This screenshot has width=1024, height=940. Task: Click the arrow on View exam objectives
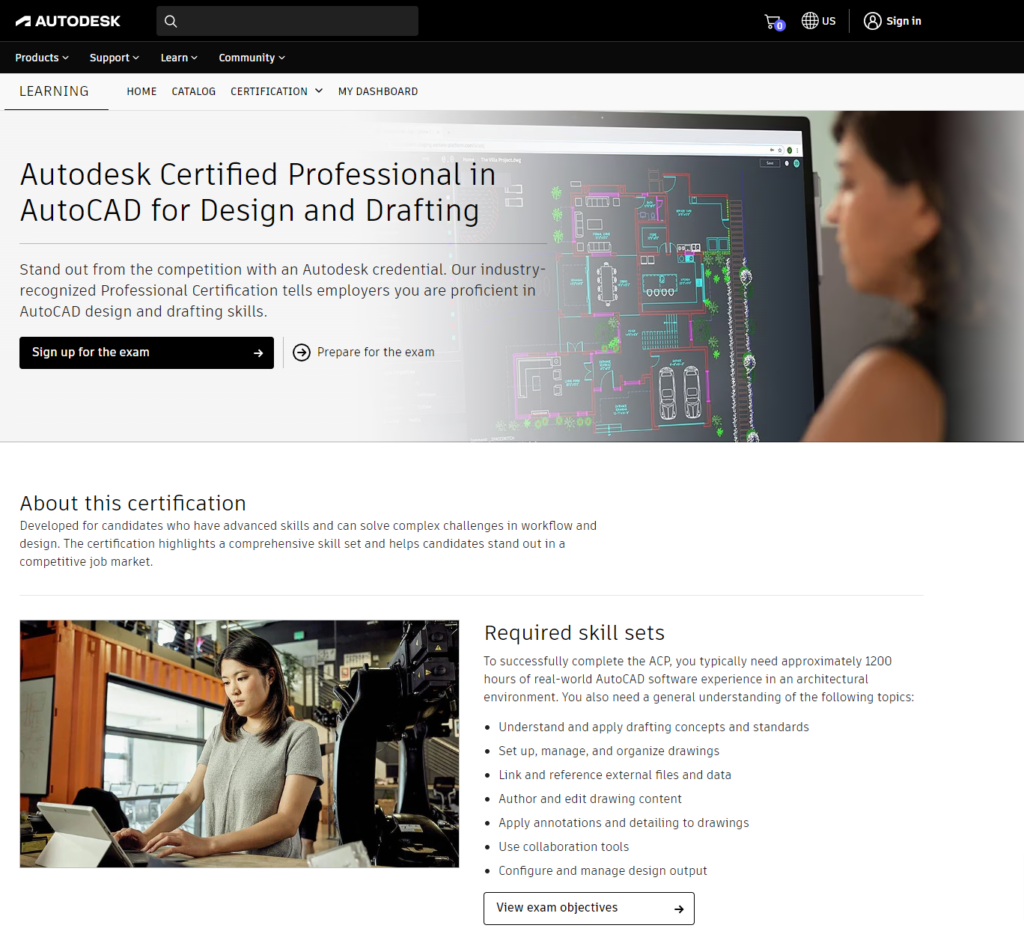click(677, 908)
